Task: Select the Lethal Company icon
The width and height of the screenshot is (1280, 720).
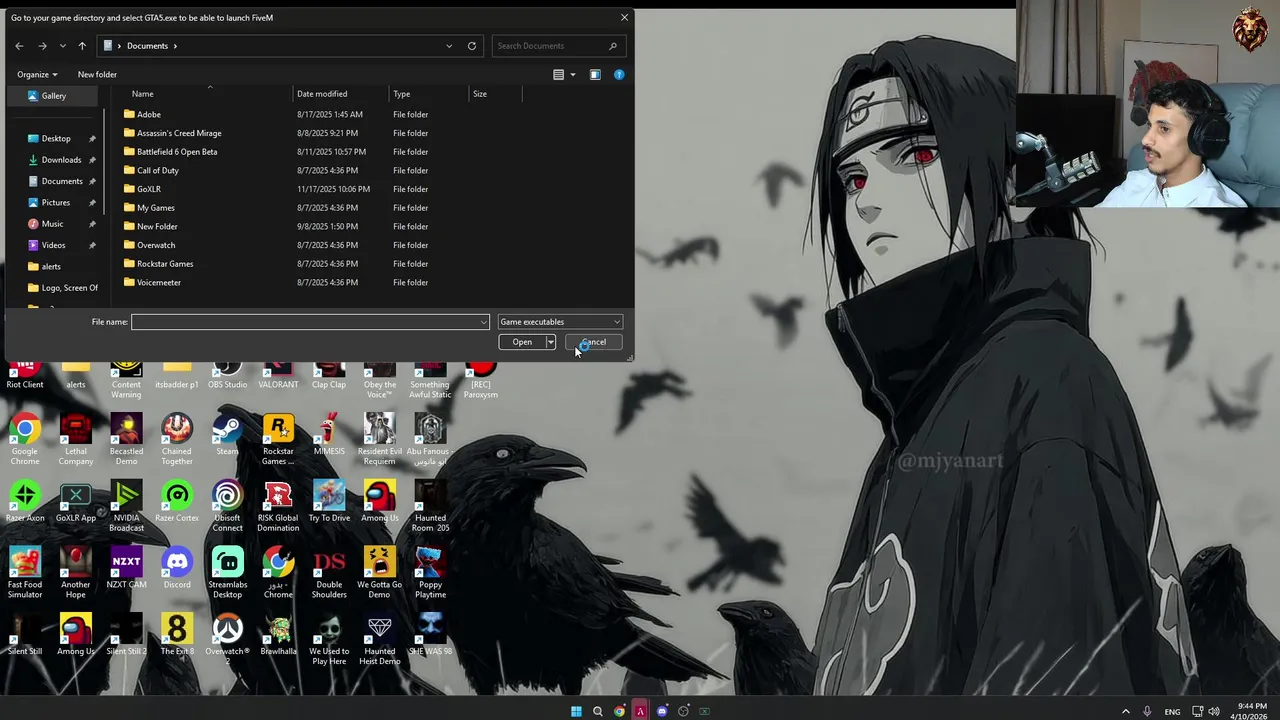Action: click(76, 440)
